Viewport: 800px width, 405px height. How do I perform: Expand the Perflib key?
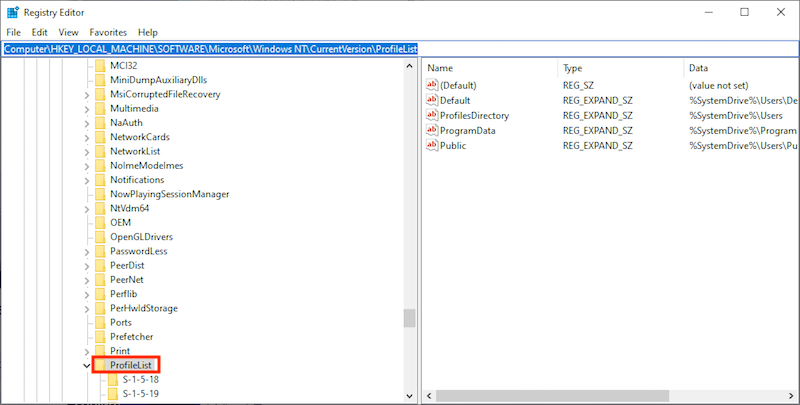click(87, 295)
